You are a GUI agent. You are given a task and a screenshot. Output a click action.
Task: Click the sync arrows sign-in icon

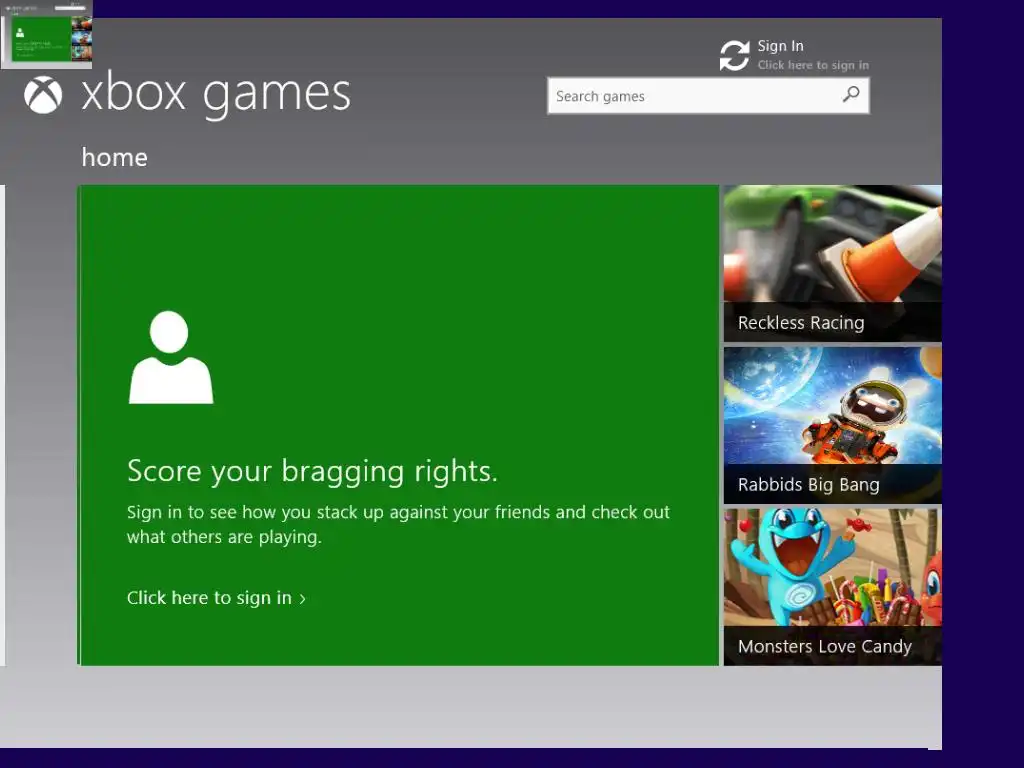(735, 56)
